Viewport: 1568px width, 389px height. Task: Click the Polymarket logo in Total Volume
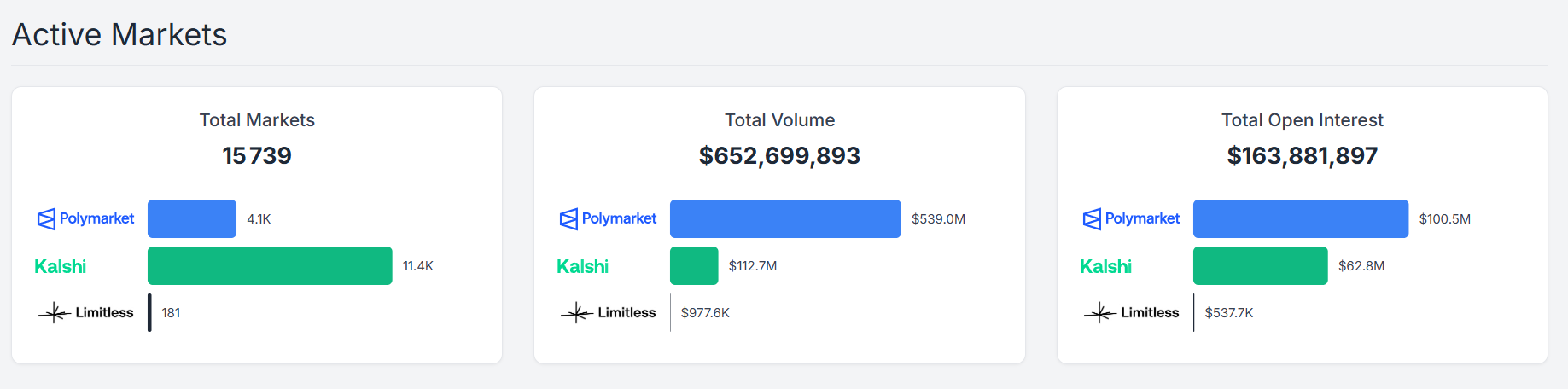[608, 218]
